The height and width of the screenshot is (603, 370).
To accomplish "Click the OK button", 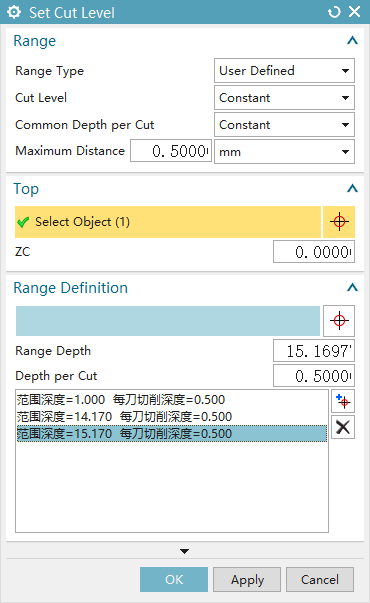I will coord(174,580).
